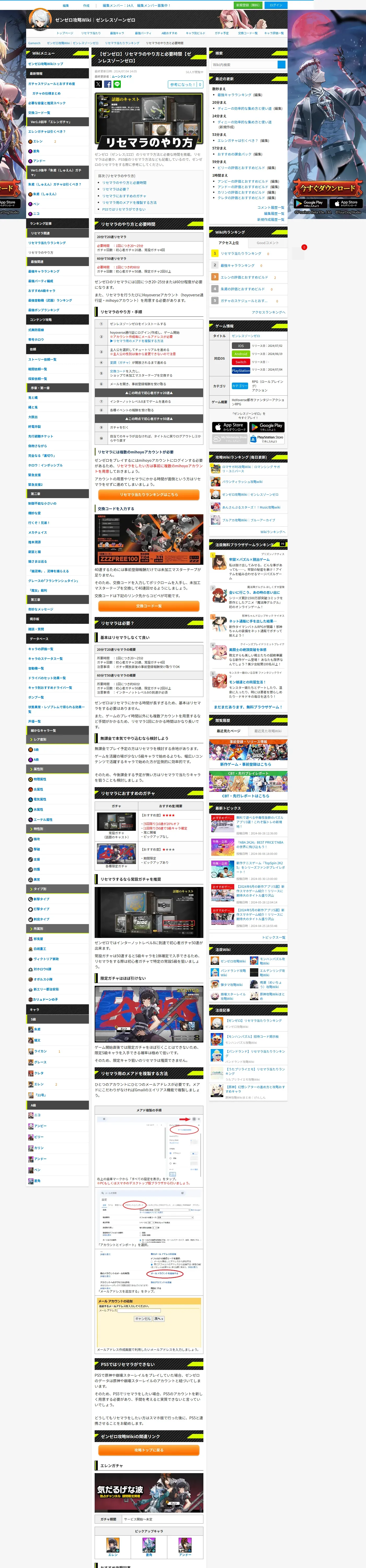The width and height of the screenshot is (366, 1568).
Task: Switch to 最近見た攻略Wiki tab
Action: [267, 731]
